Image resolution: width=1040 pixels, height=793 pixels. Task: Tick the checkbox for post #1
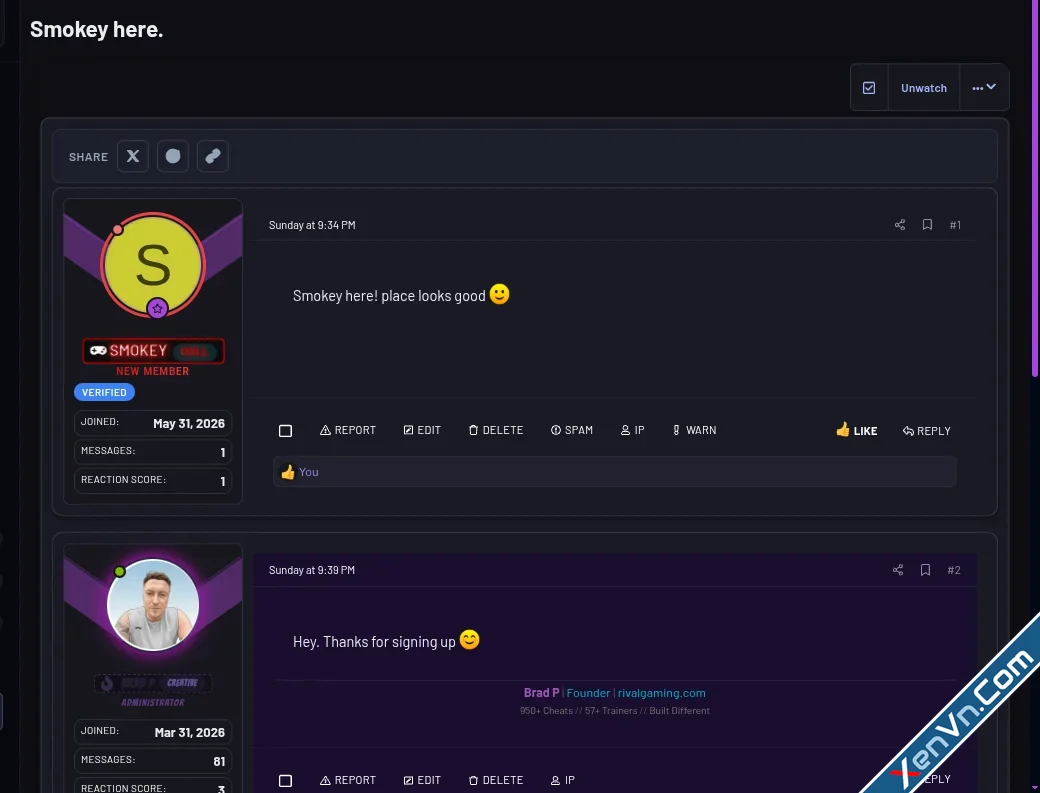(x=285, y=431)
